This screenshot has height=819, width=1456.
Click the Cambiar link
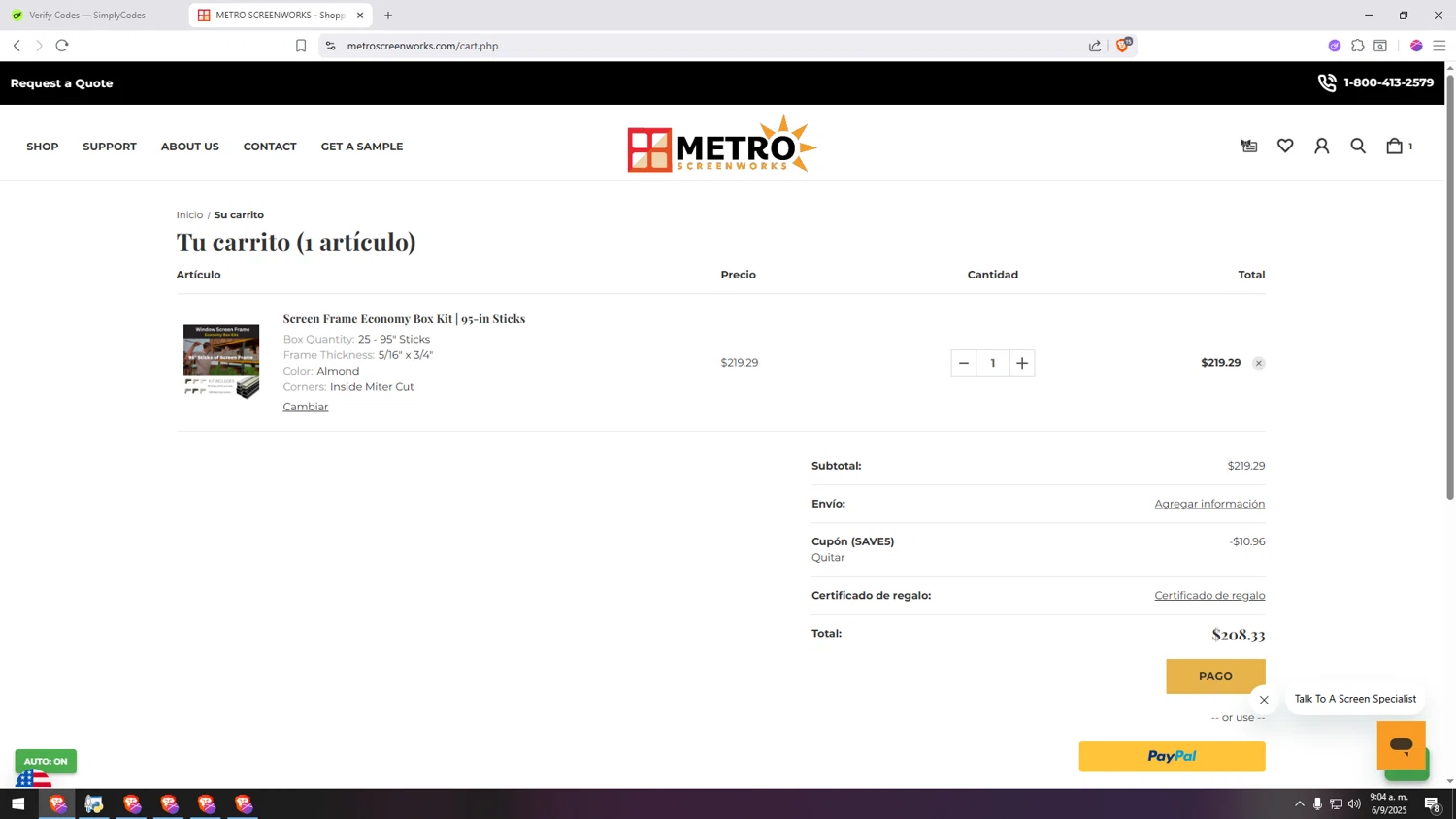[x=306, y=407]
